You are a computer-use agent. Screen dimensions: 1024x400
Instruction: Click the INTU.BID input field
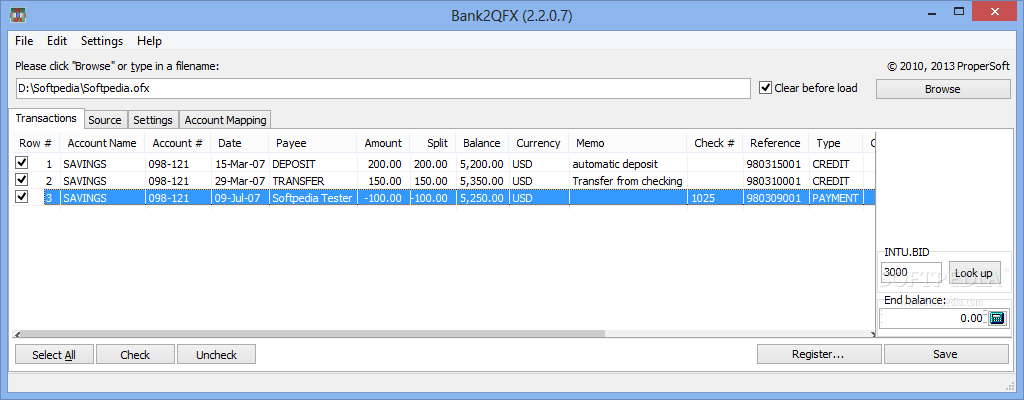point(910,273)
